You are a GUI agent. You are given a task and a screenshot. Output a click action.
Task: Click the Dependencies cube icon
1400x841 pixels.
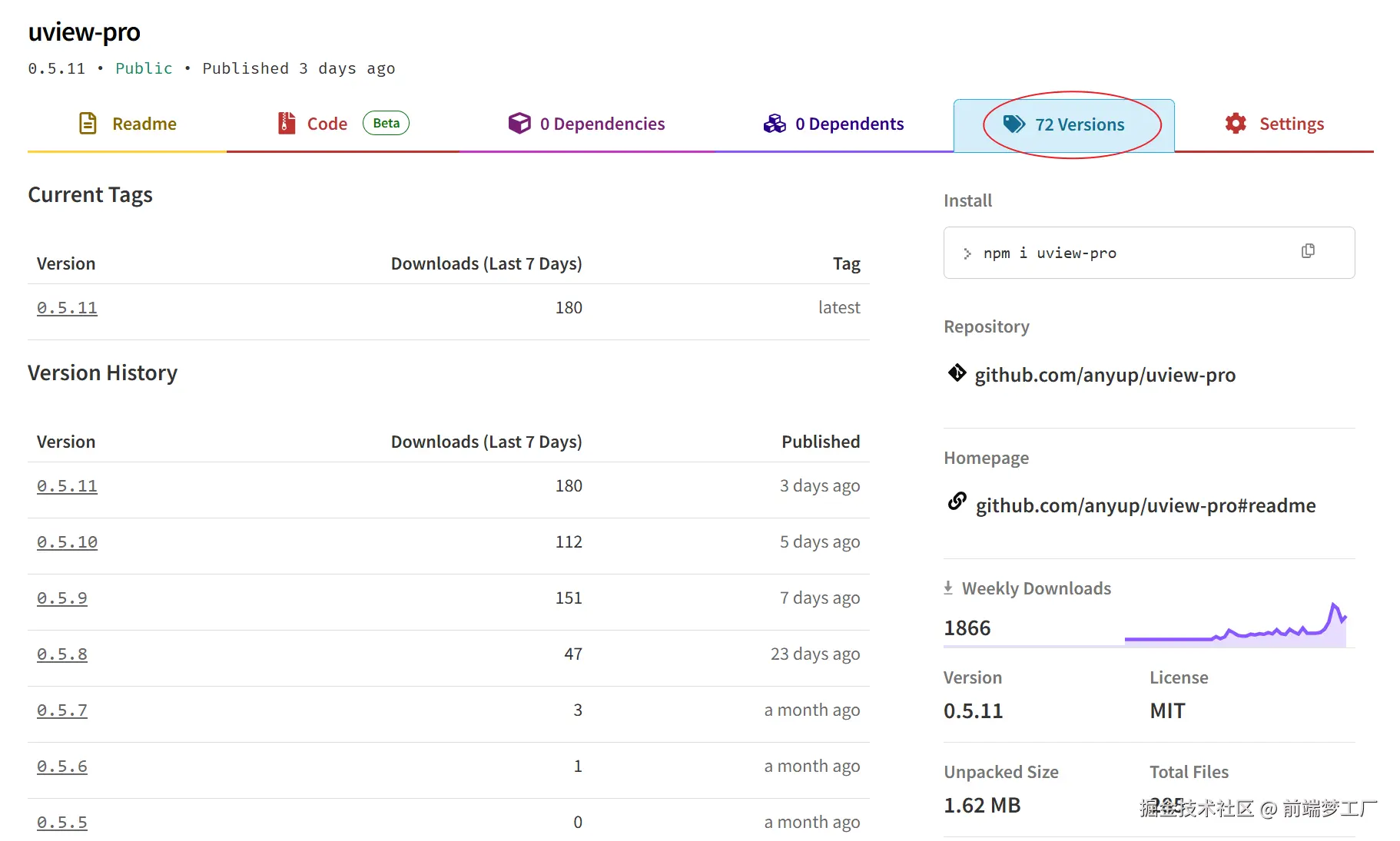click(519, 124)
